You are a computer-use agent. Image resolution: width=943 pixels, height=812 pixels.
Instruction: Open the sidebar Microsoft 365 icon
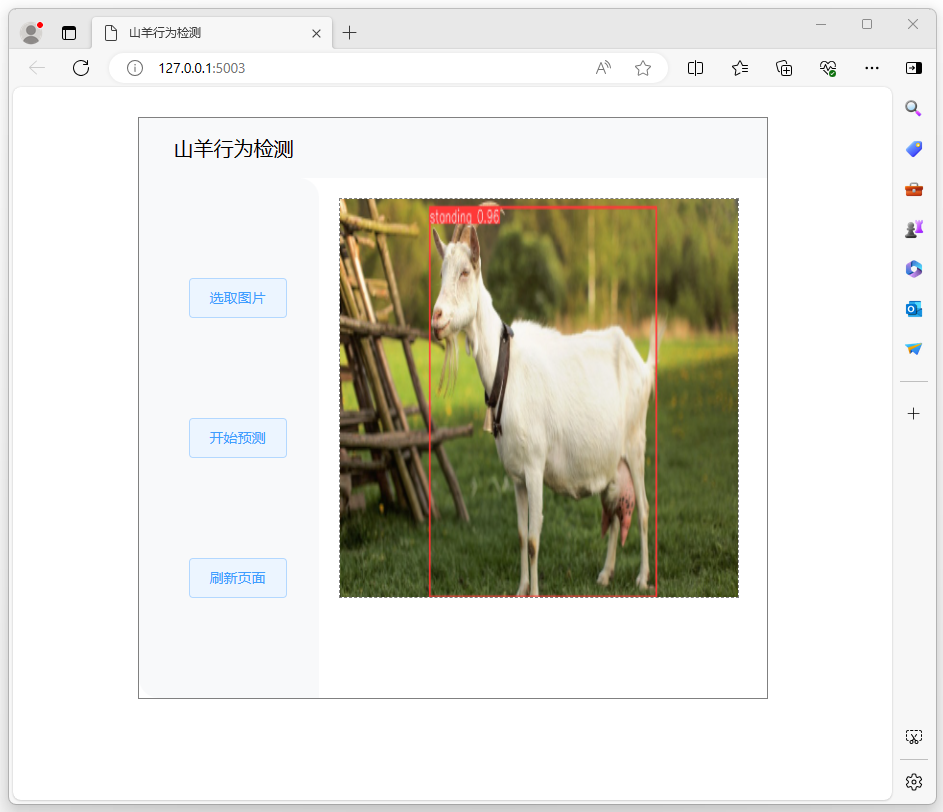(x=914, y=269)
